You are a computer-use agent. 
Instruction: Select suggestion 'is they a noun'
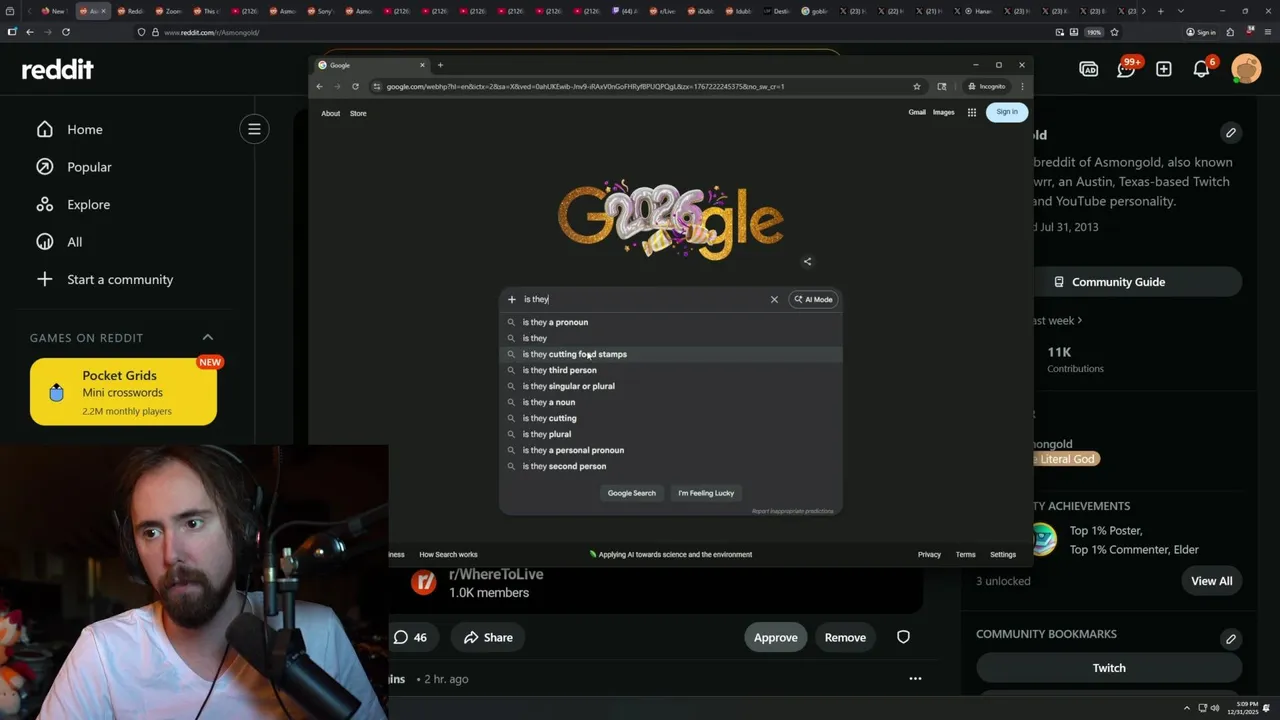(x=670, y=402)
